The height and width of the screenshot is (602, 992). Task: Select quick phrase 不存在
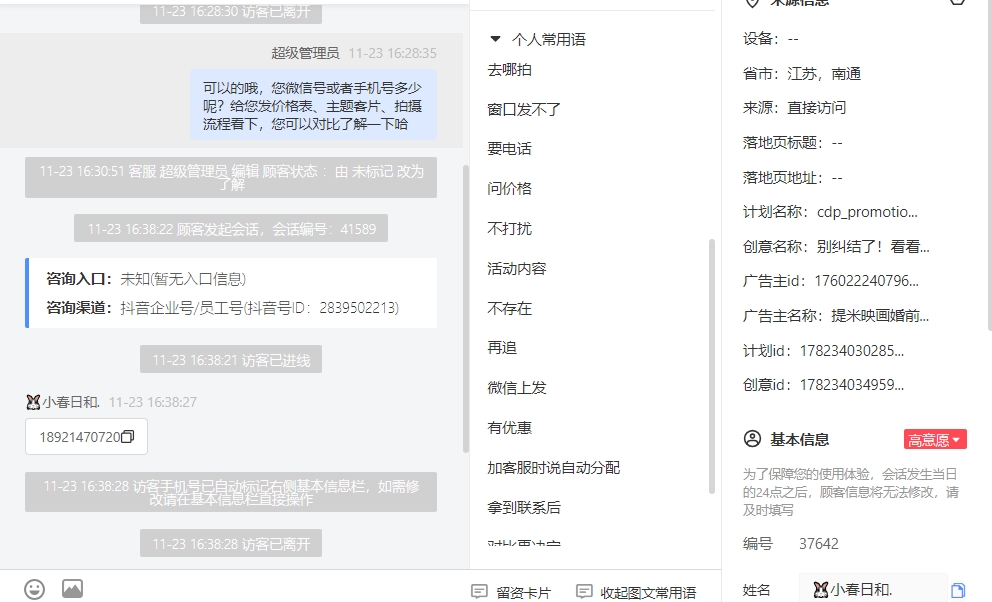coord(509,308)
